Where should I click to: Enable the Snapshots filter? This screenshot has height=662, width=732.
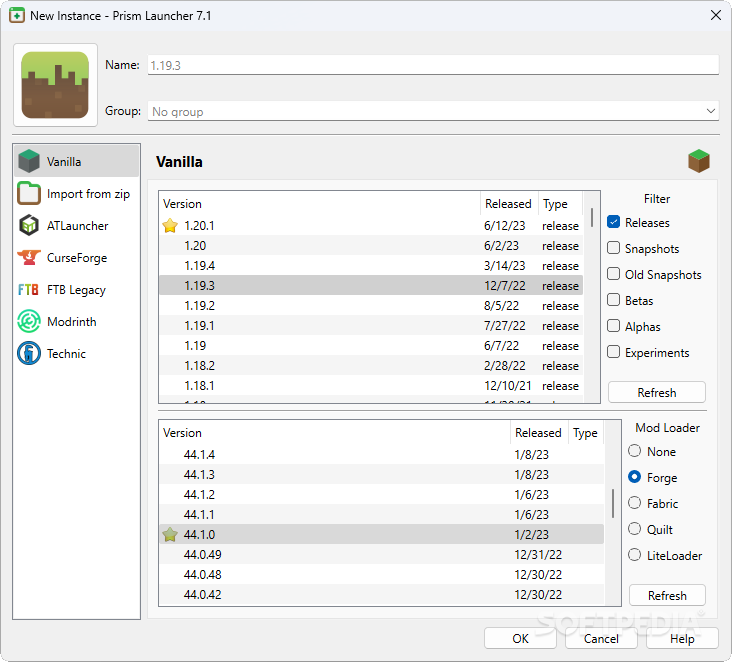coord(613,248)
